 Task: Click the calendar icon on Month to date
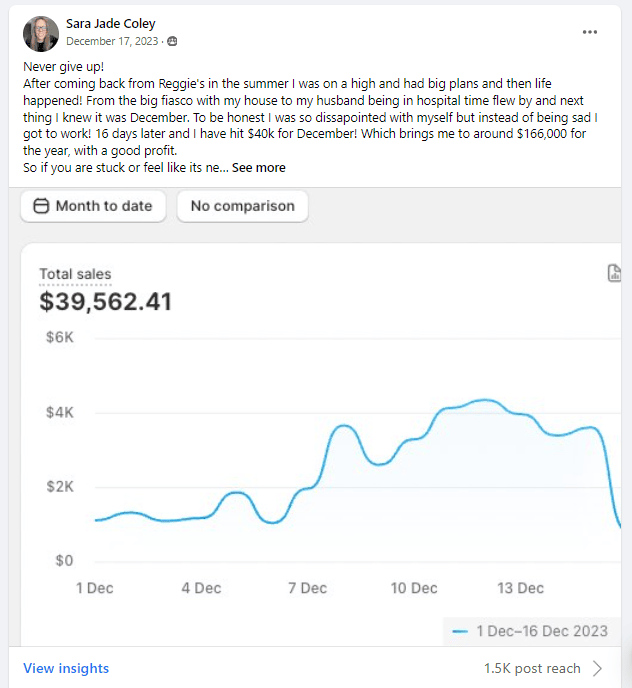(41, 206)
